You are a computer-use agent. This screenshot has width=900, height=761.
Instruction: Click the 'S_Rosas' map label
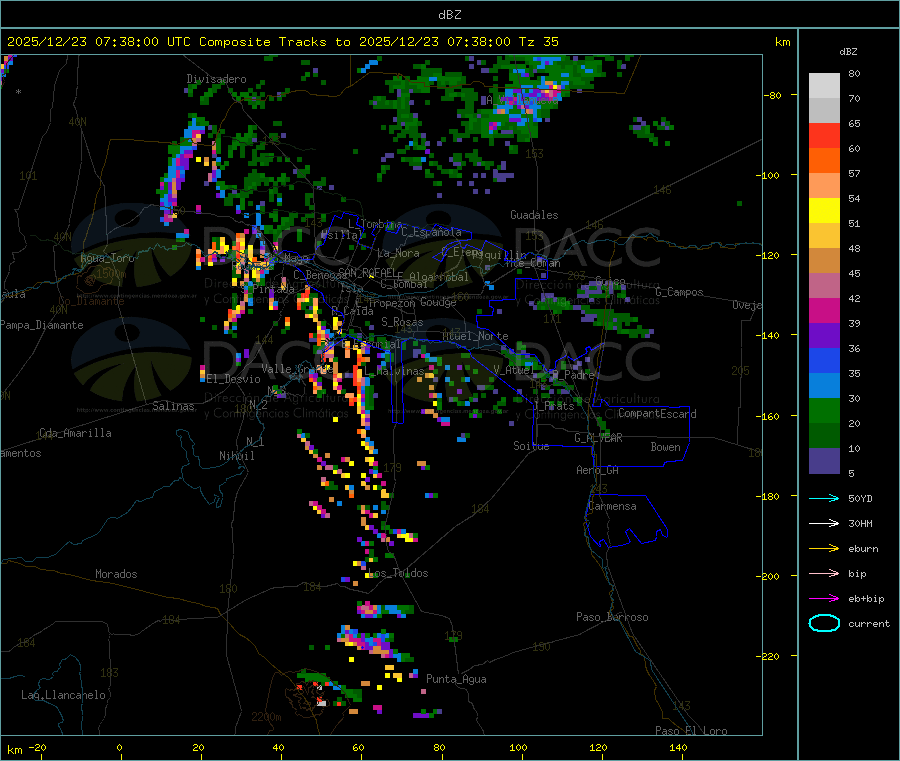[402, 322]
